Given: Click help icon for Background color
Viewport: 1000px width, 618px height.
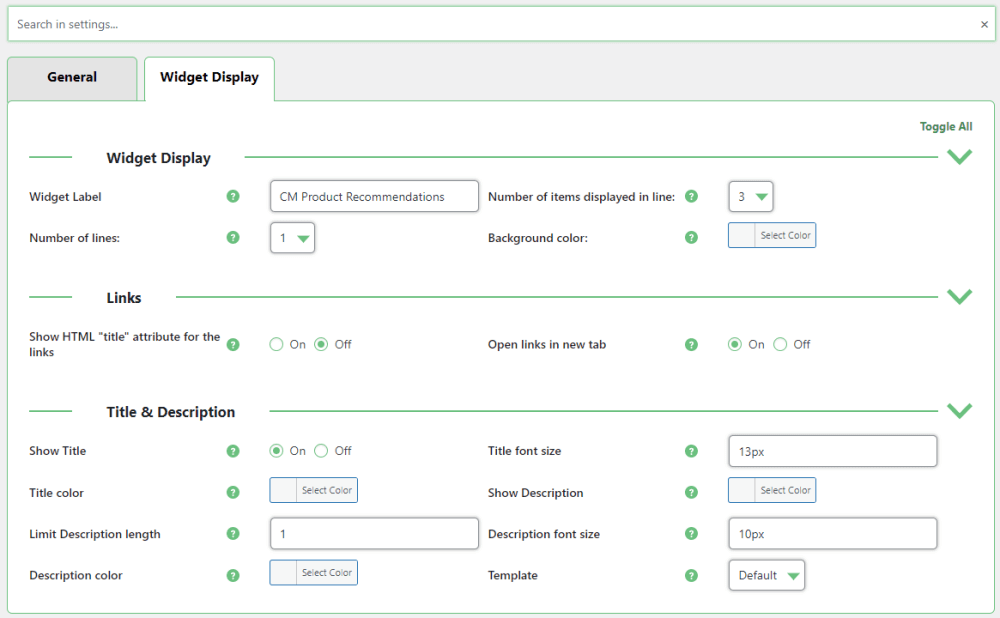Looking at the screenshot, I should [x=691, y=238].
